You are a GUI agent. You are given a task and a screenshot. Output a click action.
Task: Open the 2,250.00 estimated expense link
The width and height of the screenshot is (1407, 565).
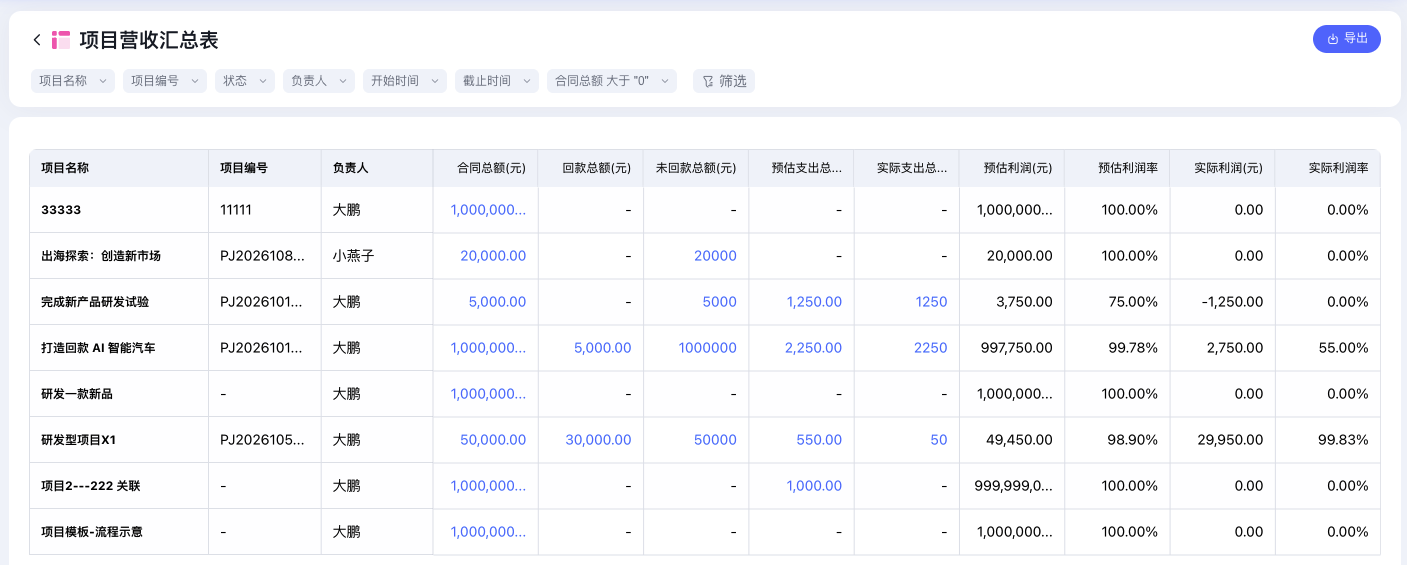814,348
